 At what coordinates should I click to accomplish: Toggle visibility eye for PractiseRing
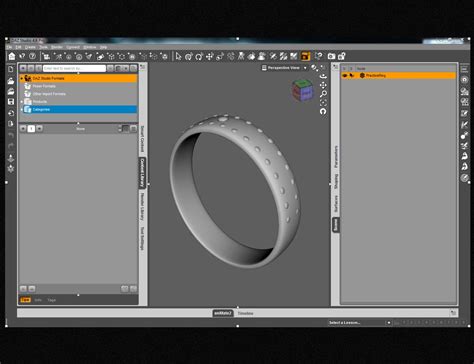coord(345,76)
